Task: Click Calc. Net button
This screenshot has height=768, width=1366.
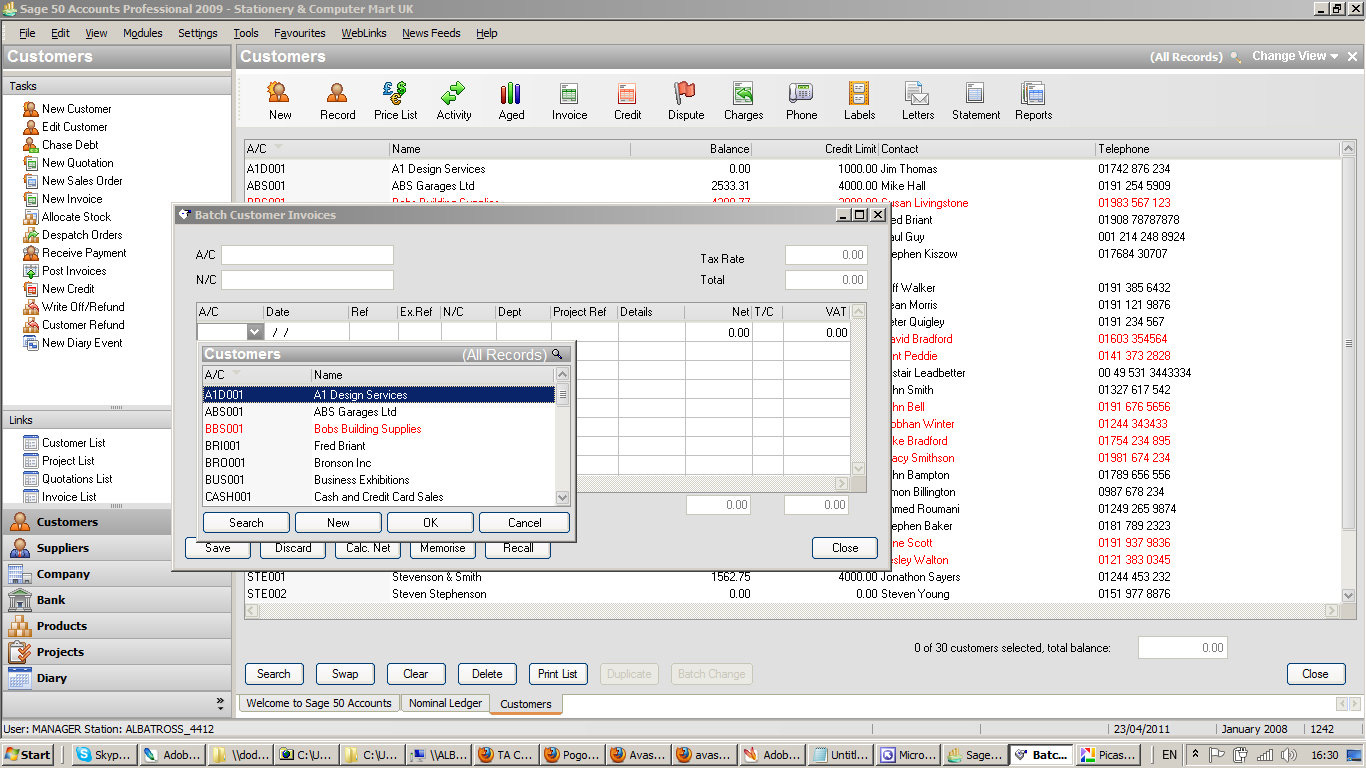Action: [x=368, y=548]
